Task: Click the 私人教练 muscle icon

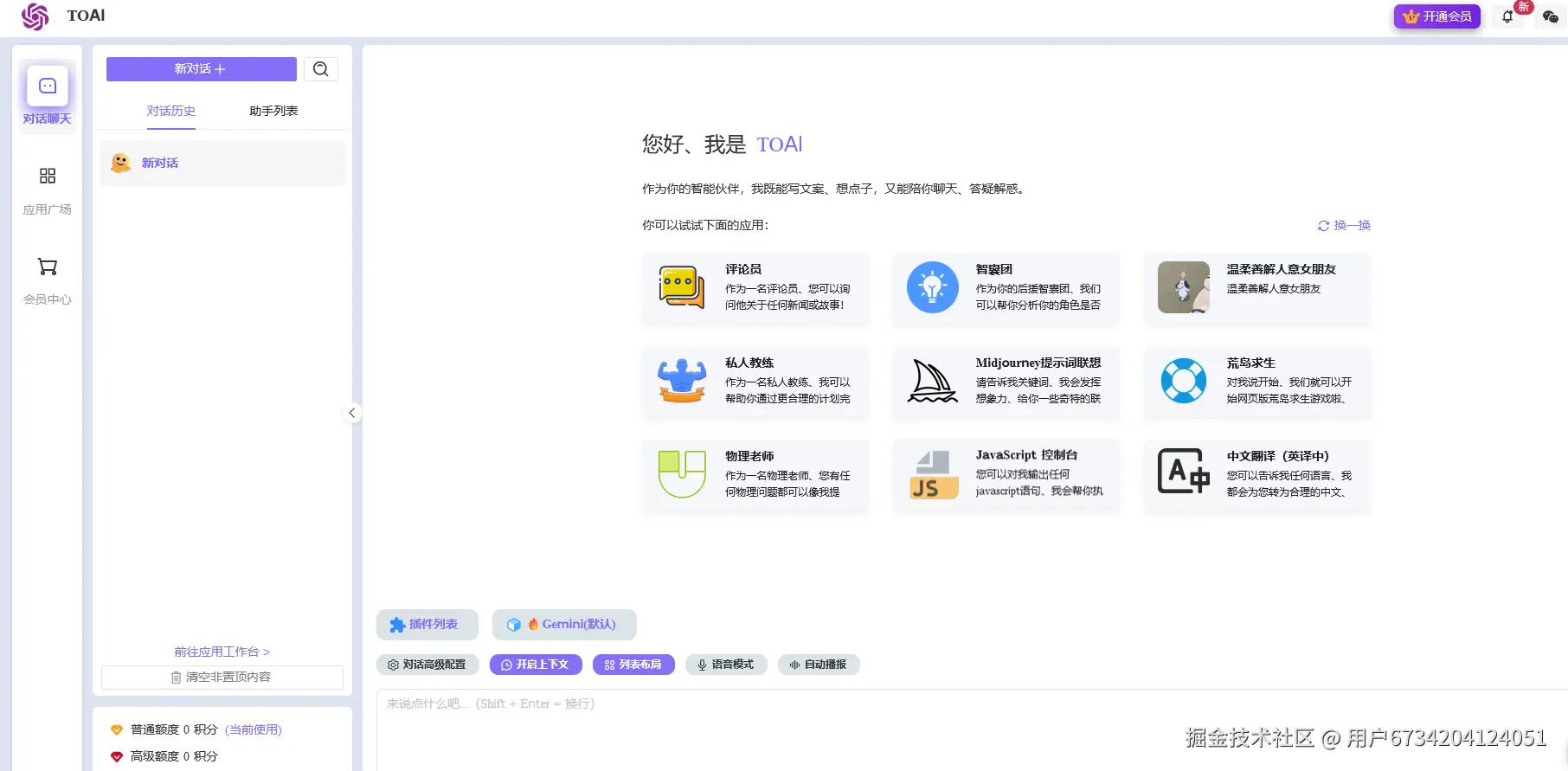Action: pyautogui.click(x=682, y=381)
